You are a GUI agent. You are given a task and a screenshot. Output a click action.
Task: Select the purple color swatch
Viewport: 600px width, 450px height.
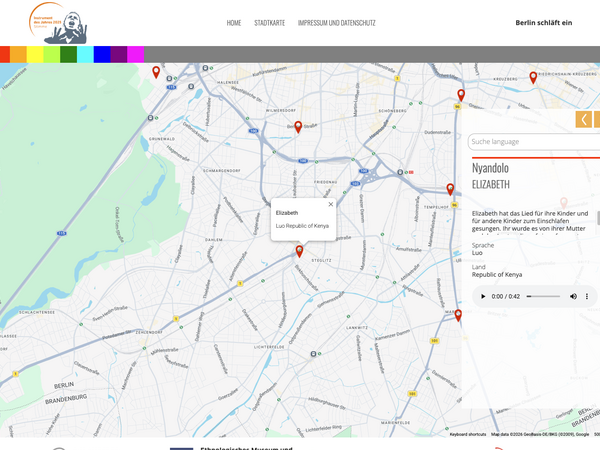coord(119,54)
